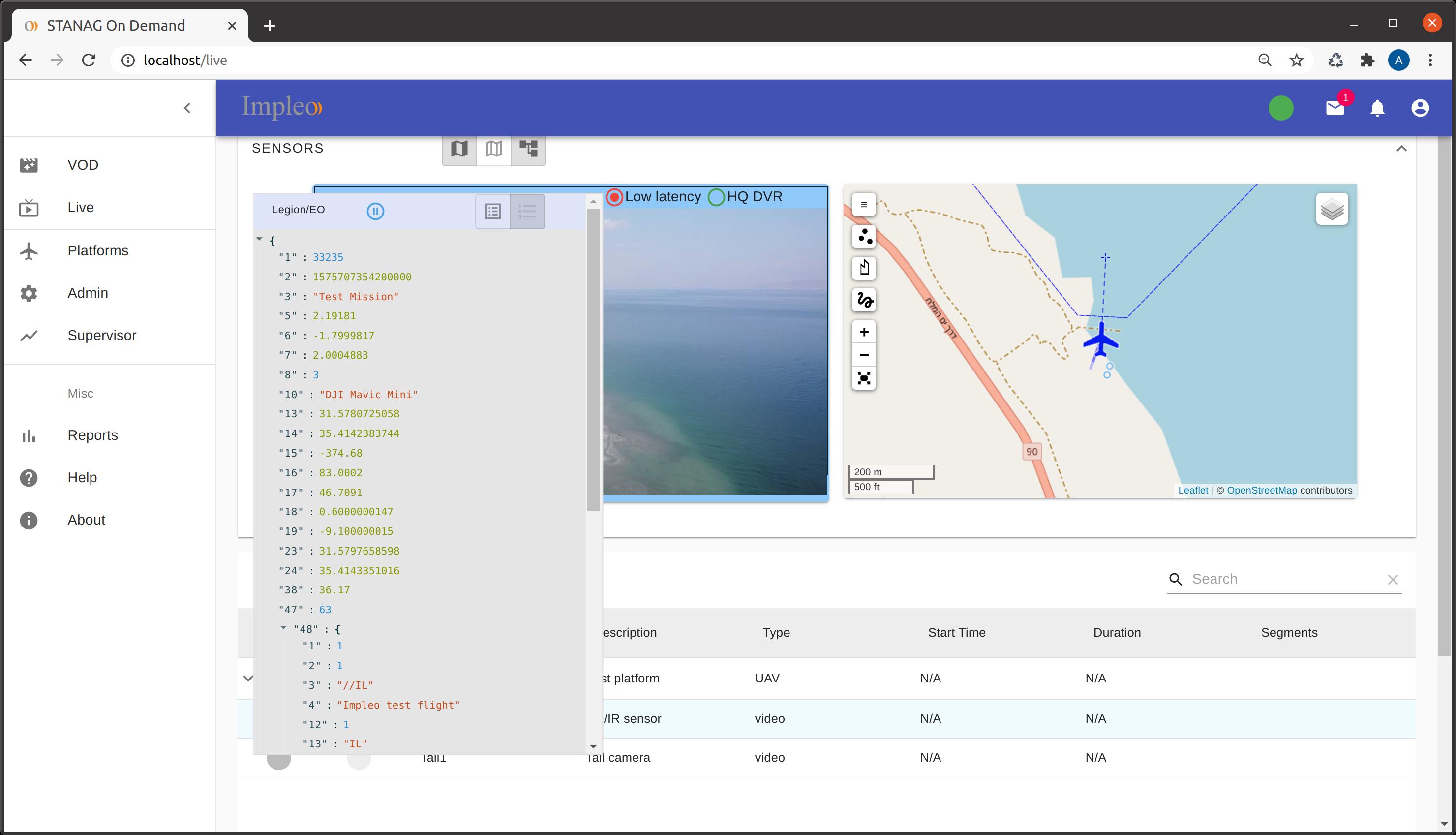Pause the Legion/EO metadata stream
The image size is (1456, 835).
[375, 211]
